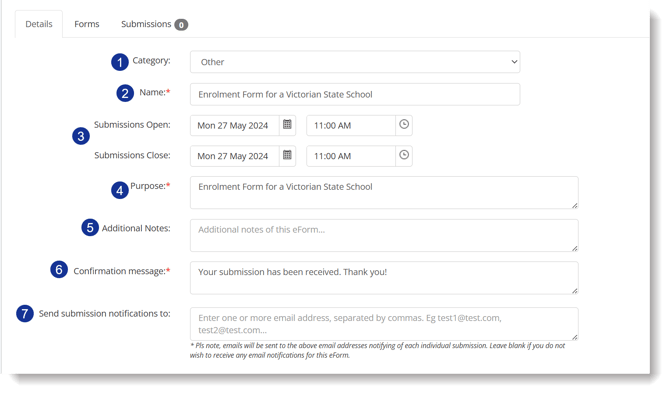Grab the Confirmation message corner handle
The height and width of the screenshot is (394, 670).
coord(575,291)
